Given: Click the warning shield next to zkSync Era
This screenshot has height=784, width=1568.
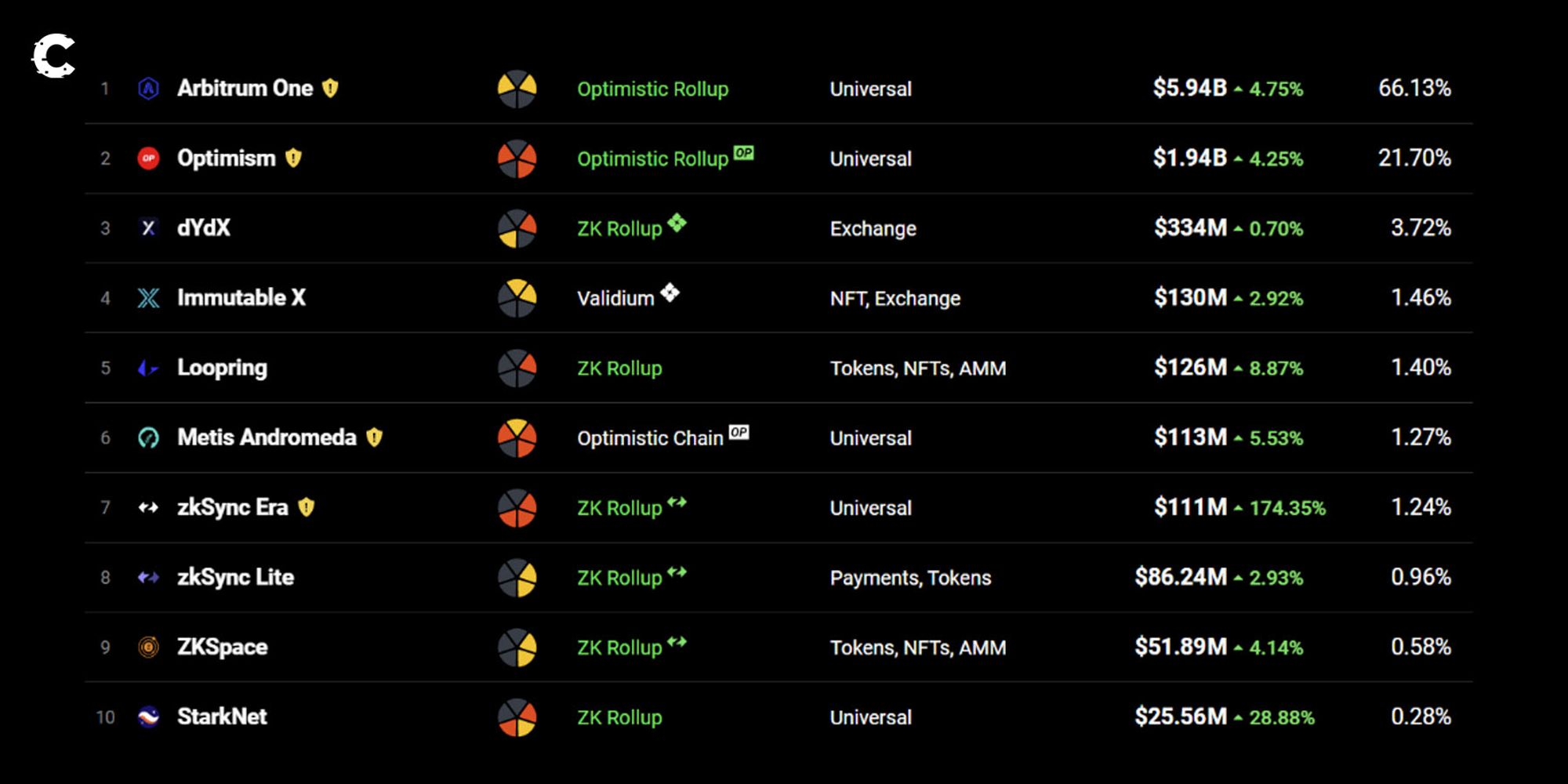Looking at the screenshot, I should 307,507.
